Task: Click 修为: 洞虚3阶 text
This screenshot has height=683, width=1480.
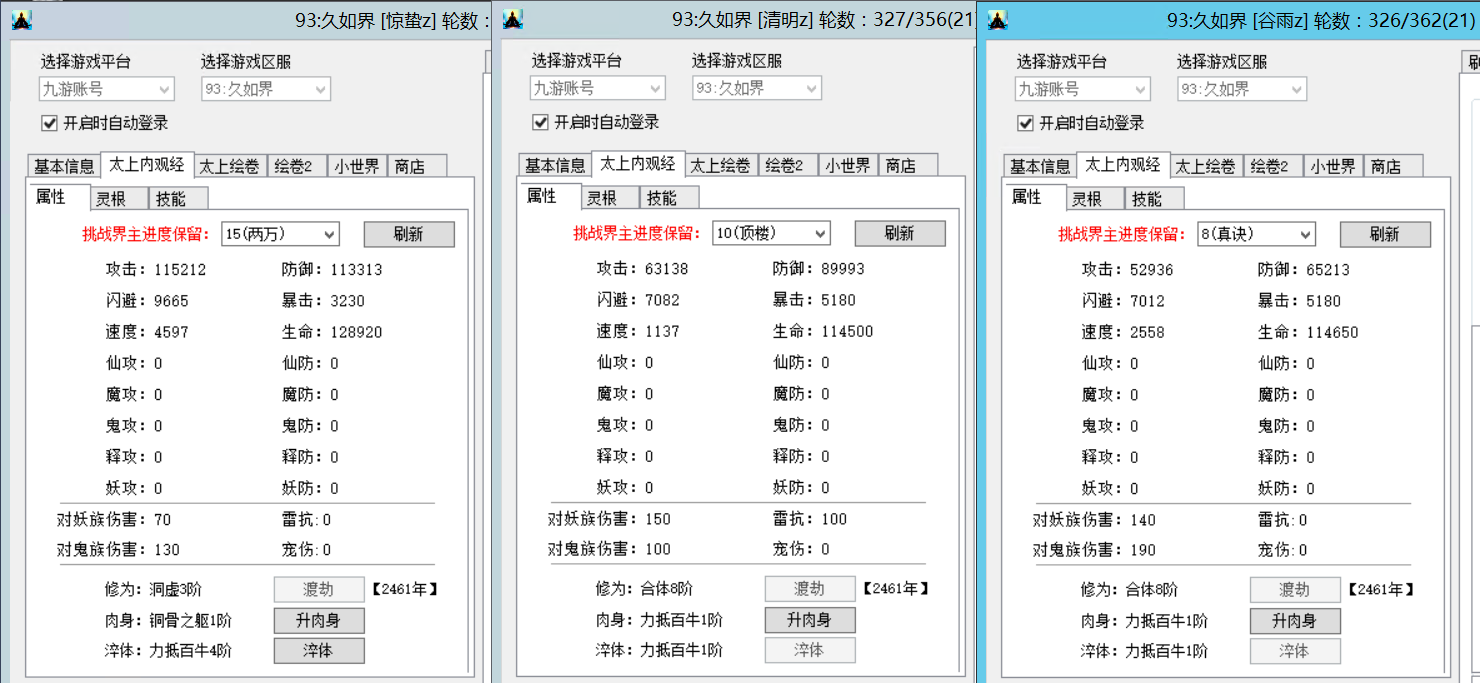Action: (x=152, y=589)
